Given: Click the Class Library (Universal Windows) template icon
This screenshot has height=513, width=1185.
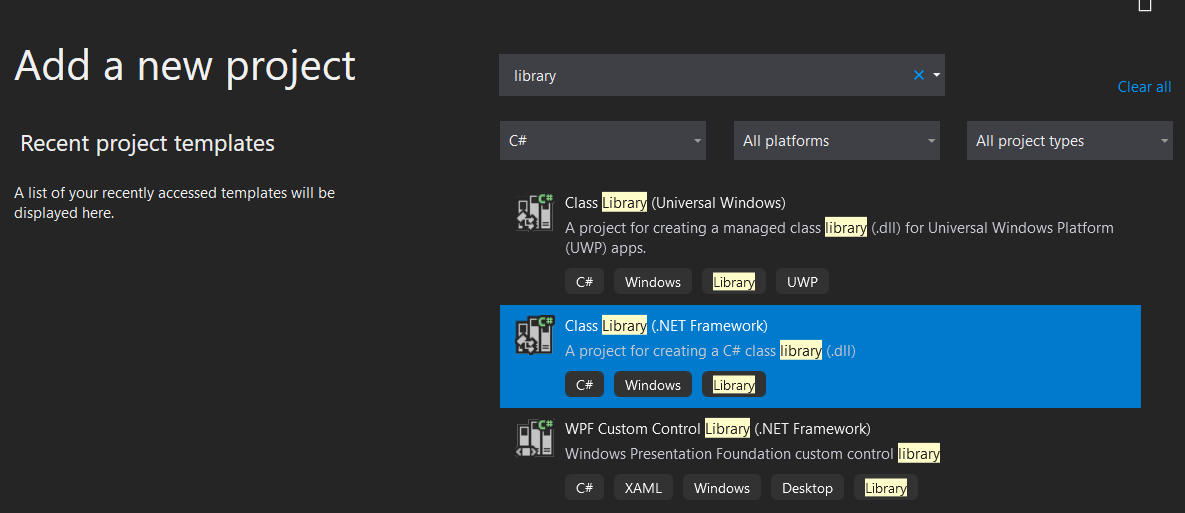Looking at the screenshot, I should [x=535, y=212].
